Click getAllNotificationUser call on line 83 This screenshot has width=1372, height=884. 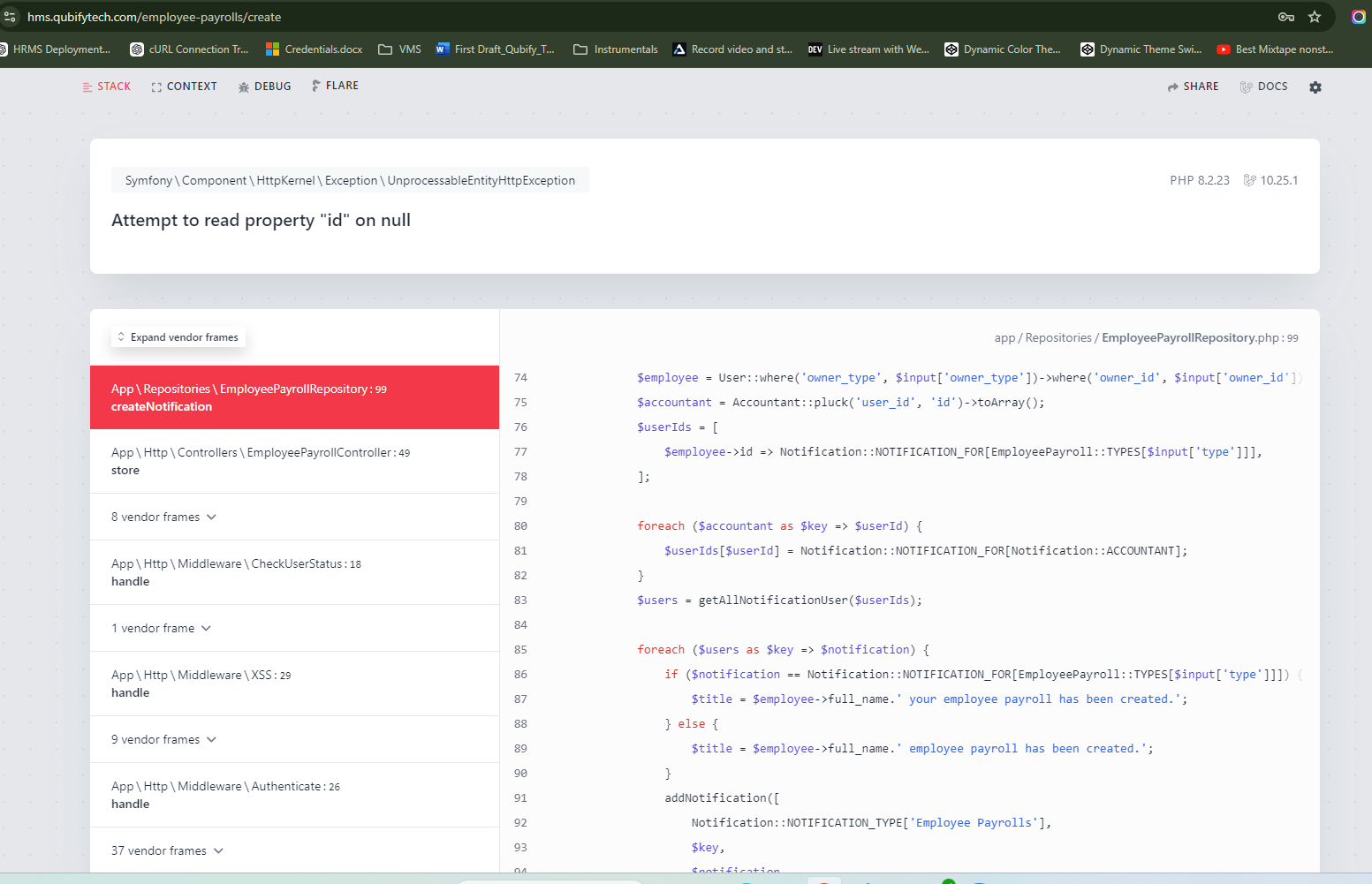(810, 600)
